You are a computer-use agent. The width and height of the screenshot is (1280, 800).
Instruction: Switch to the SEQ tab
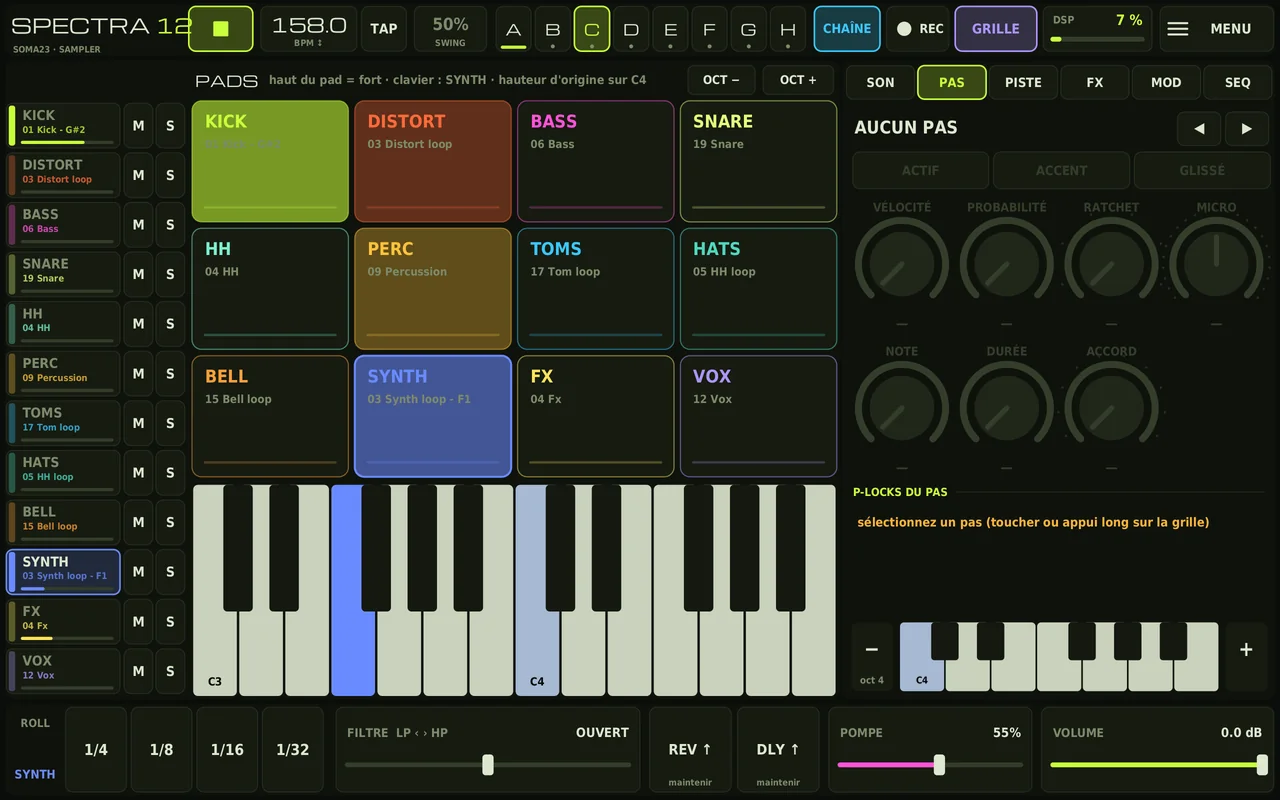click(x=1238, y=83)
